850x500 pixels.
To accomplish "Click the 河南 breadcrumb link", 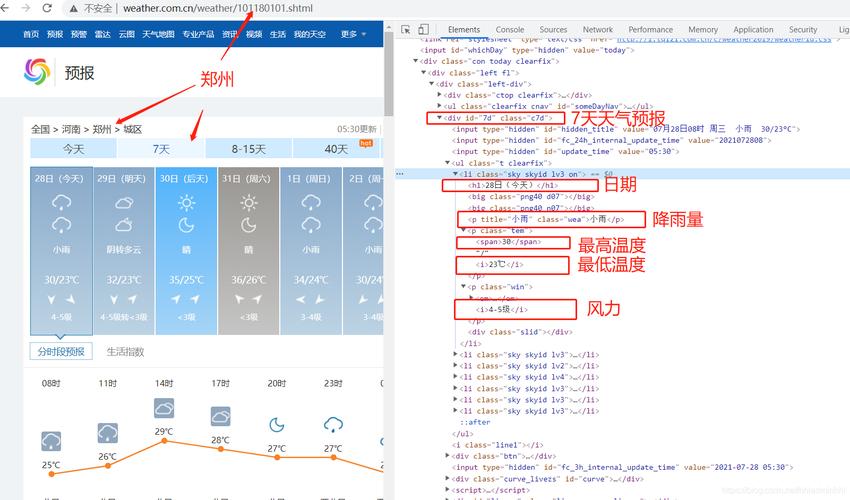I will (x=71, y=129).
